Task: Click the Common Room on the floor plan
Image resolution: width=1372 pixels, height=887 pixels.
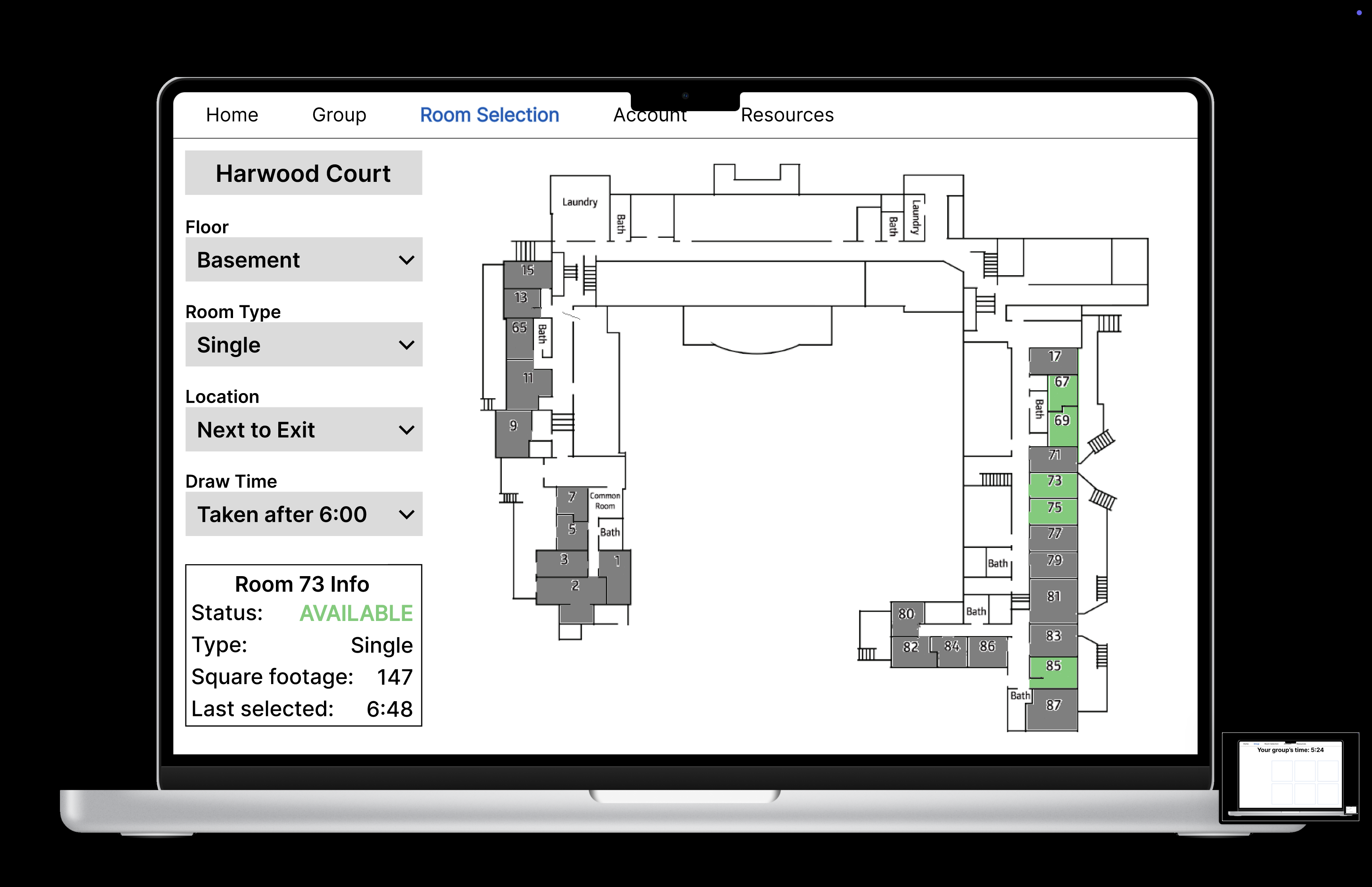Action: pos(605,501)
